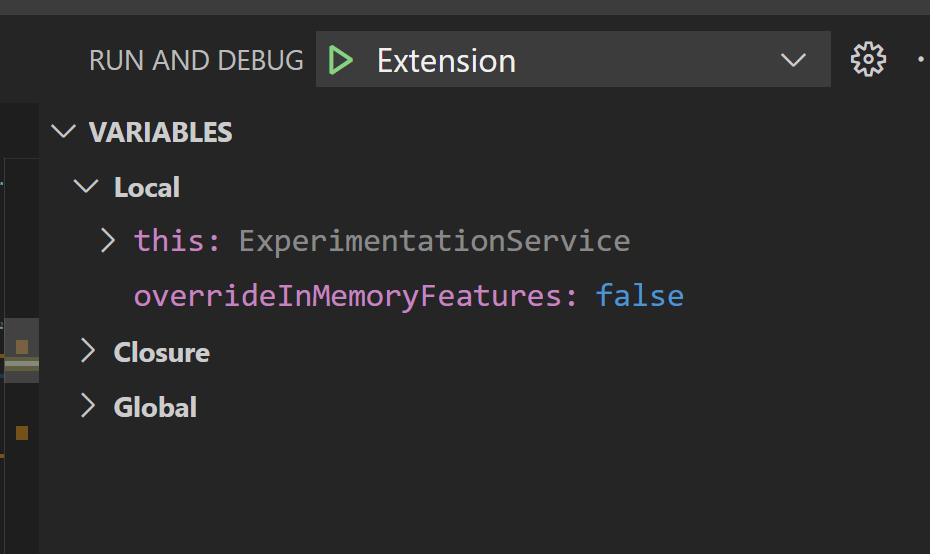The width and height of the screenshot is (930, 554).
Task: Click the ExperimentationService value text
Action: [x=434, y=241]
